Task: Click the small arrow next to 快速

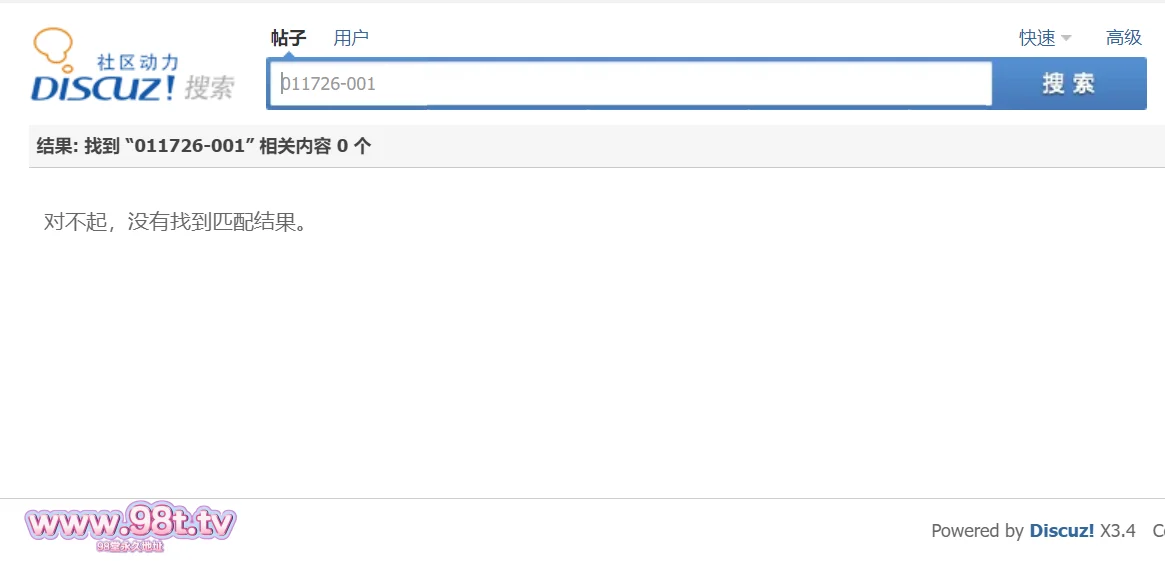Action: point(1066,39)
